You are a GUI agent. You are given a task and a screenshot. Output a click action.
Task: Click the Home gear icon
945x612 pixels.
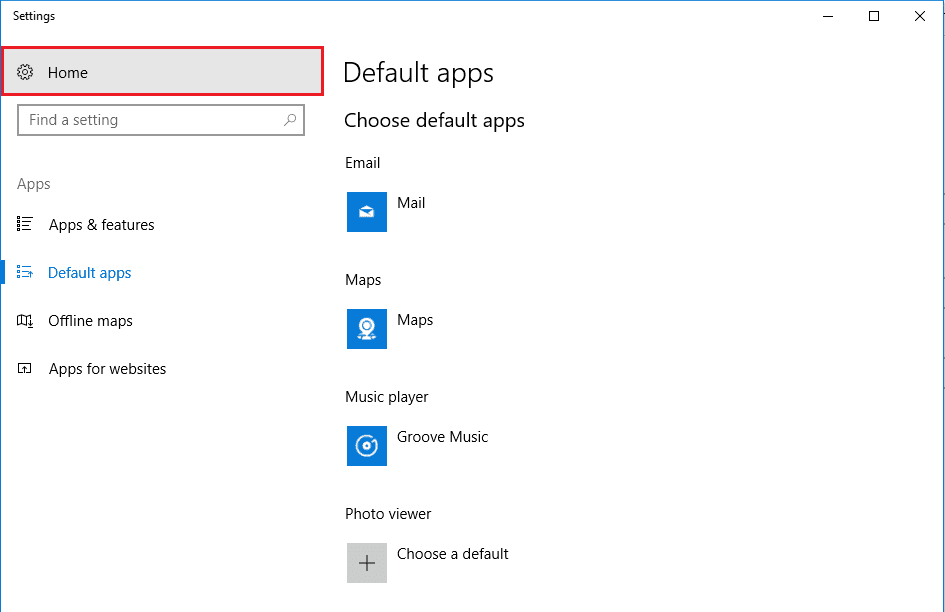(26, 73)
